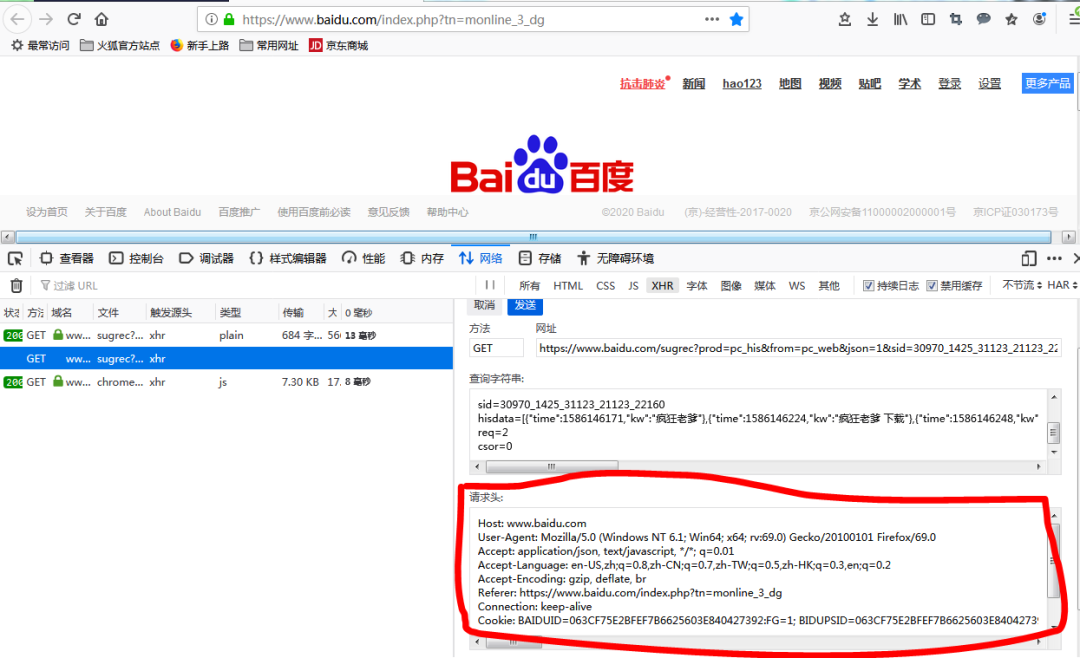Filter network requests by JS
This screenshot has width=1080, height=658.
pyautogui.click(x=633, y=286)
